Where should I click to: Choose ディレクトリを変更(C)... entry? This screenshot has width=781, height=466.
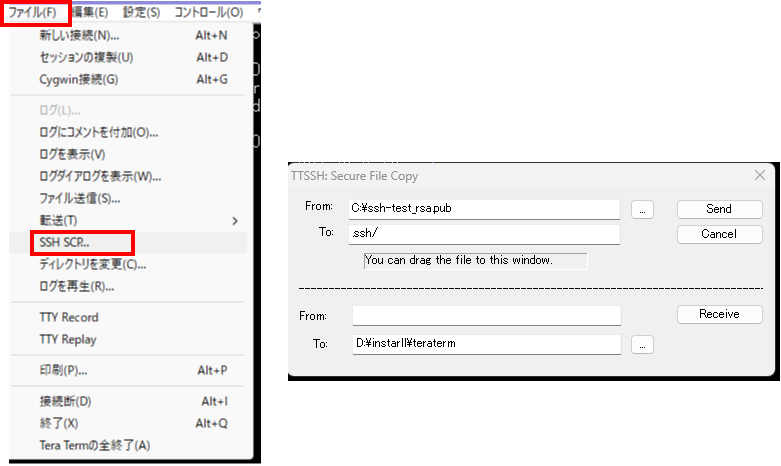[x=92, y=264]
